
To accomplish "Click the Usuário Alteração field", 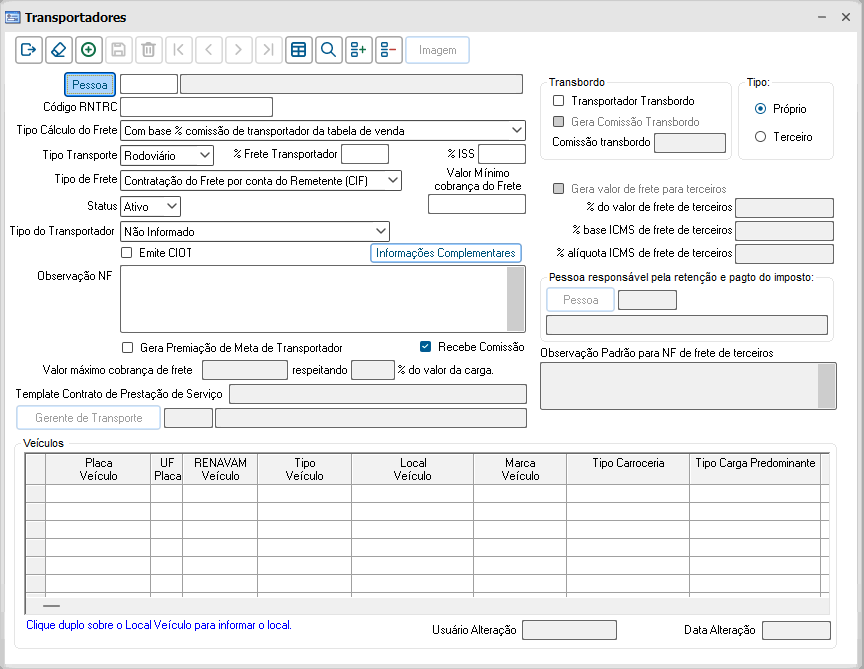I will click(x=569, y=630).
